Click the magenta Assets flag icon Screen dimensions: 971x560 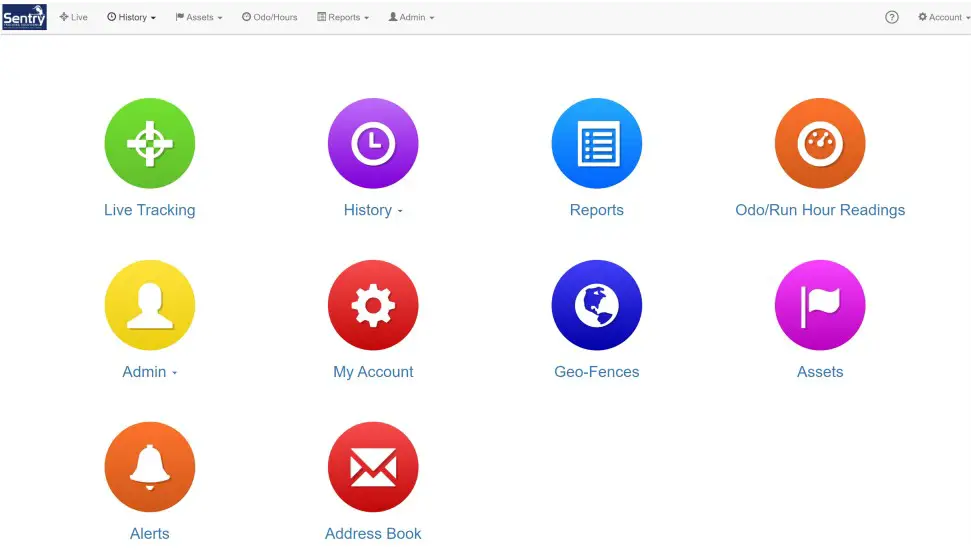[x=820, y=305]
